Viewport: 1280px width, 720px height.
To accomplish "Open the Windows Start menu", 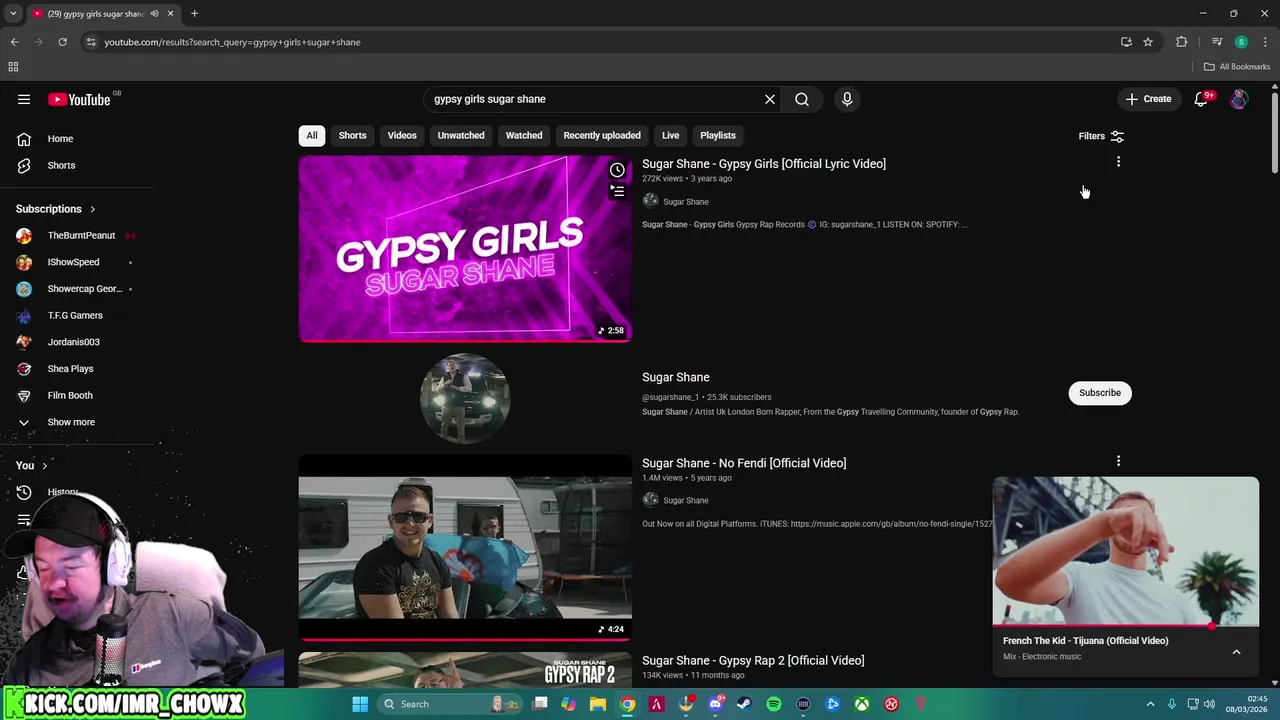I will [360, 704].
